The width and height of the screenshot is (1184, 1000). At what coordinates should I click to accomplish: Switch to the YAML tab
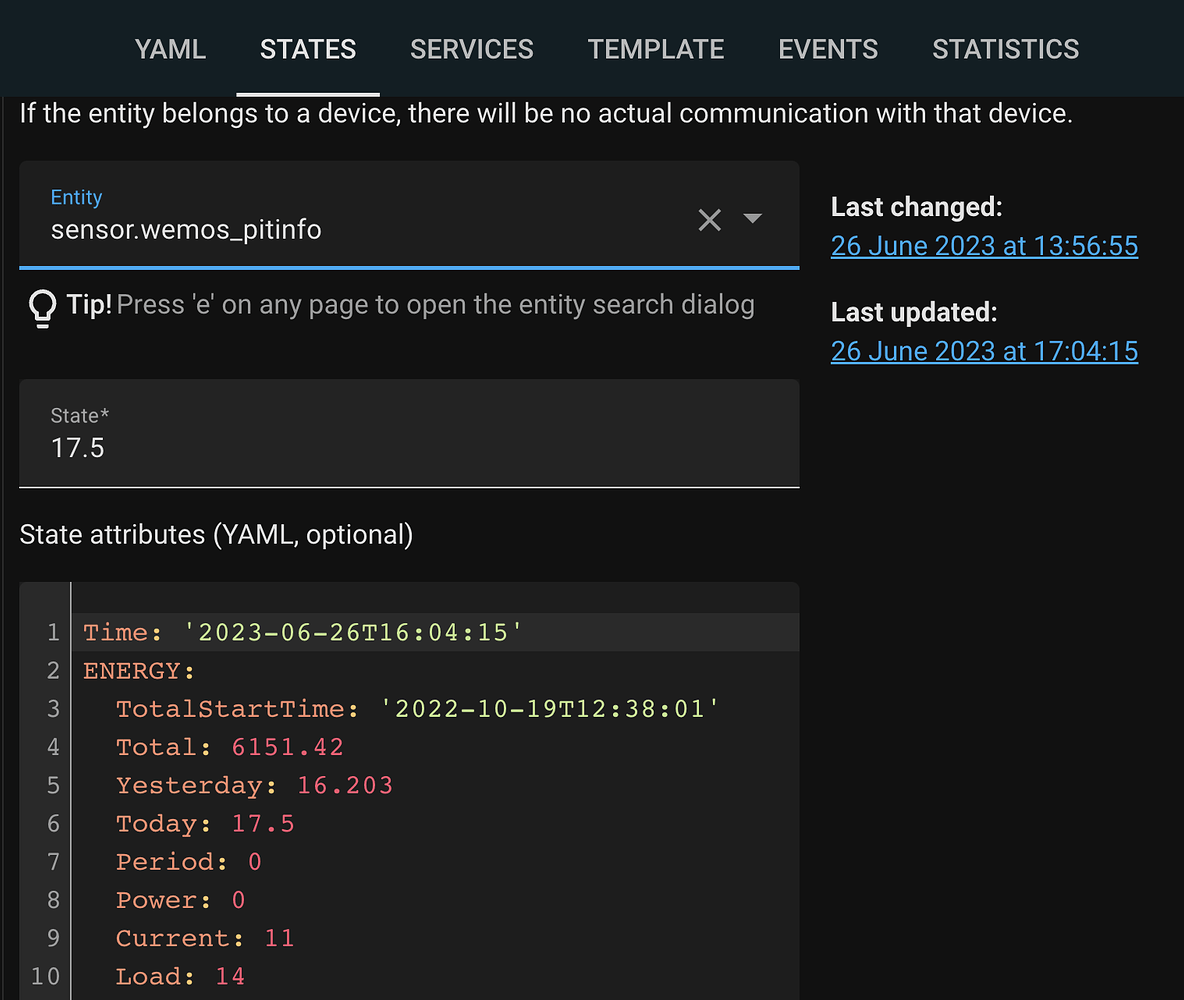(x=170, y=50)
